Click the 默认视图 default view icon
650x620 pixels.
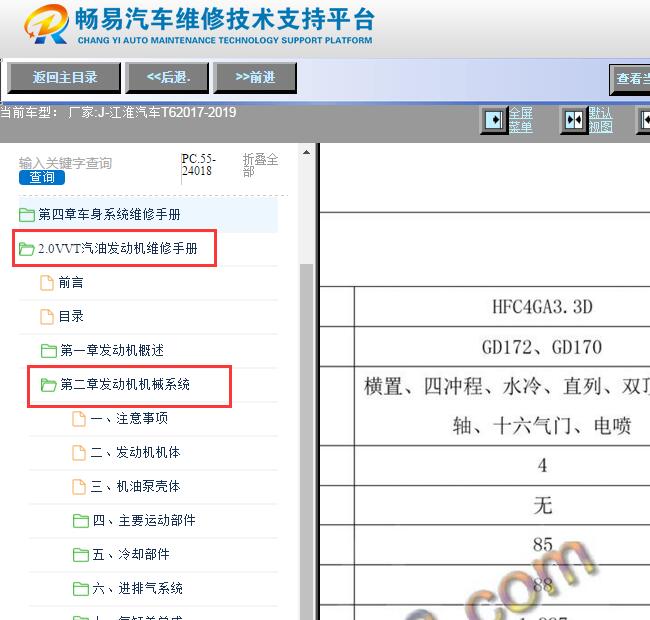[x=574, y=120]
